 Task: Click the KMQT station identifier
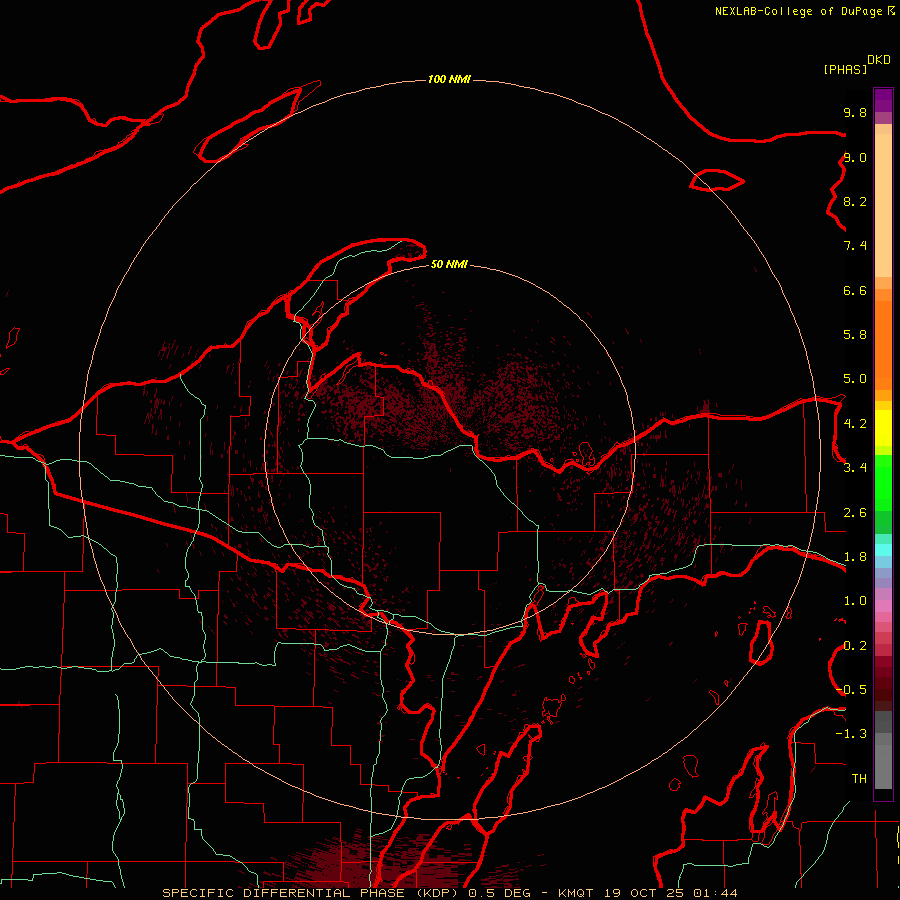click(575, 893)
